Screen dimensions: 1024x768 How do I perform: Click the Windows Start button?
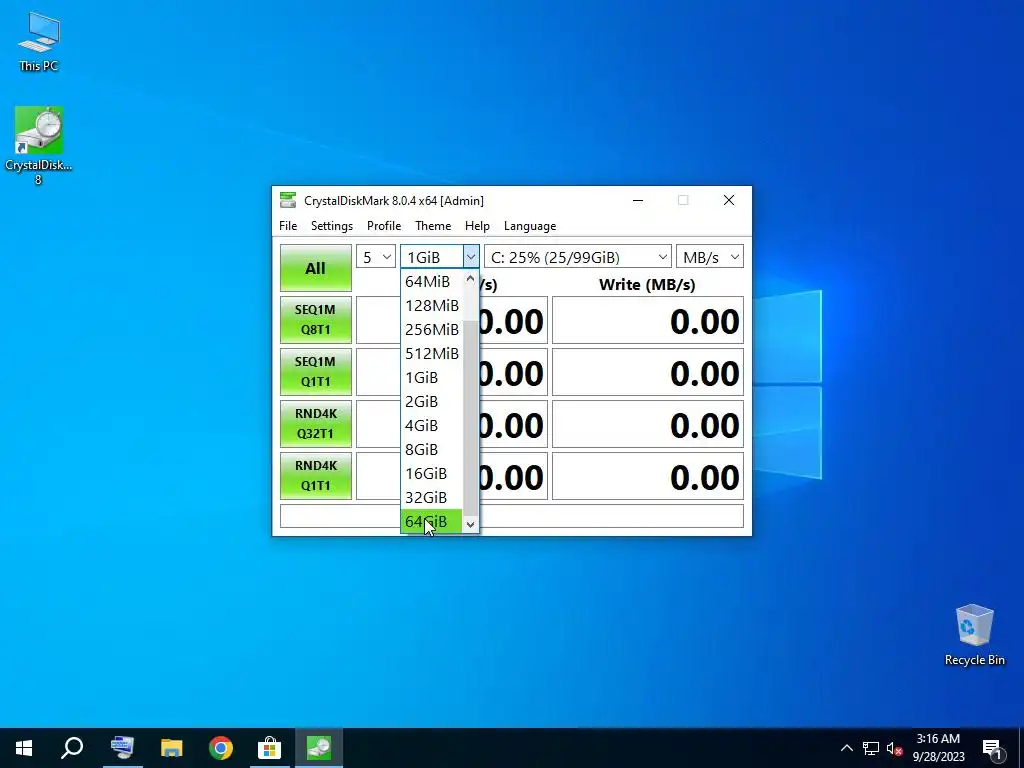point(24,748)
